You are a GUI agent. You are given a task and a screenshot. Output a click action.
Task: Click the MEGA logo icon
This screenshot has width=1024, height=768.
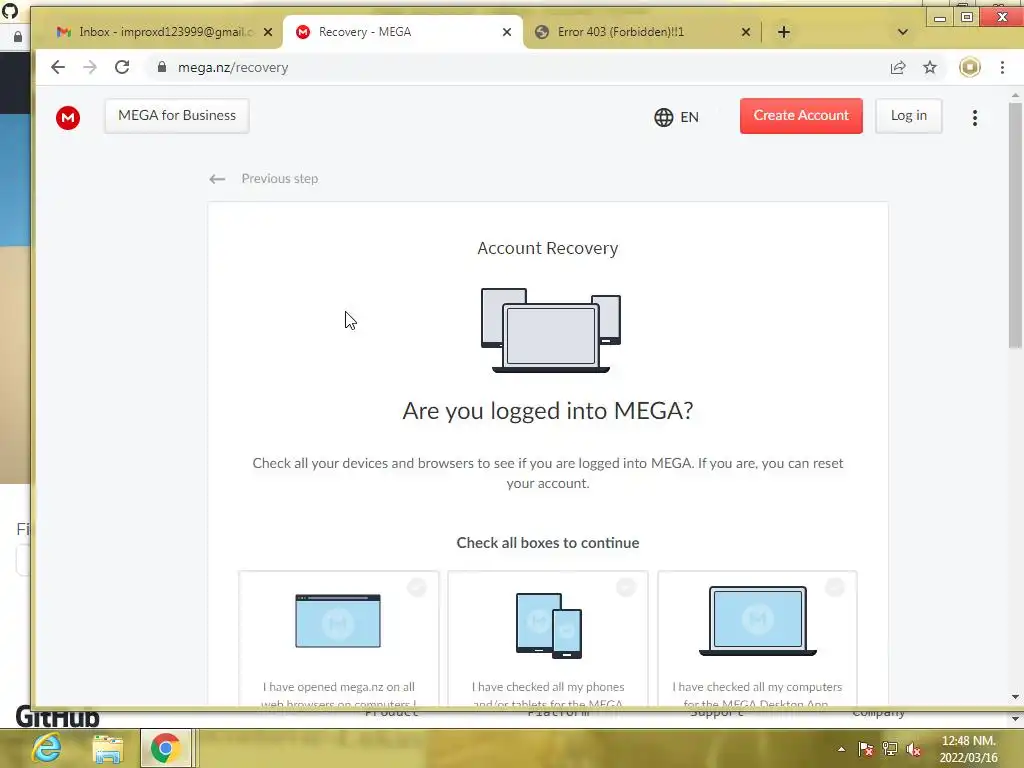coord(68,118)
